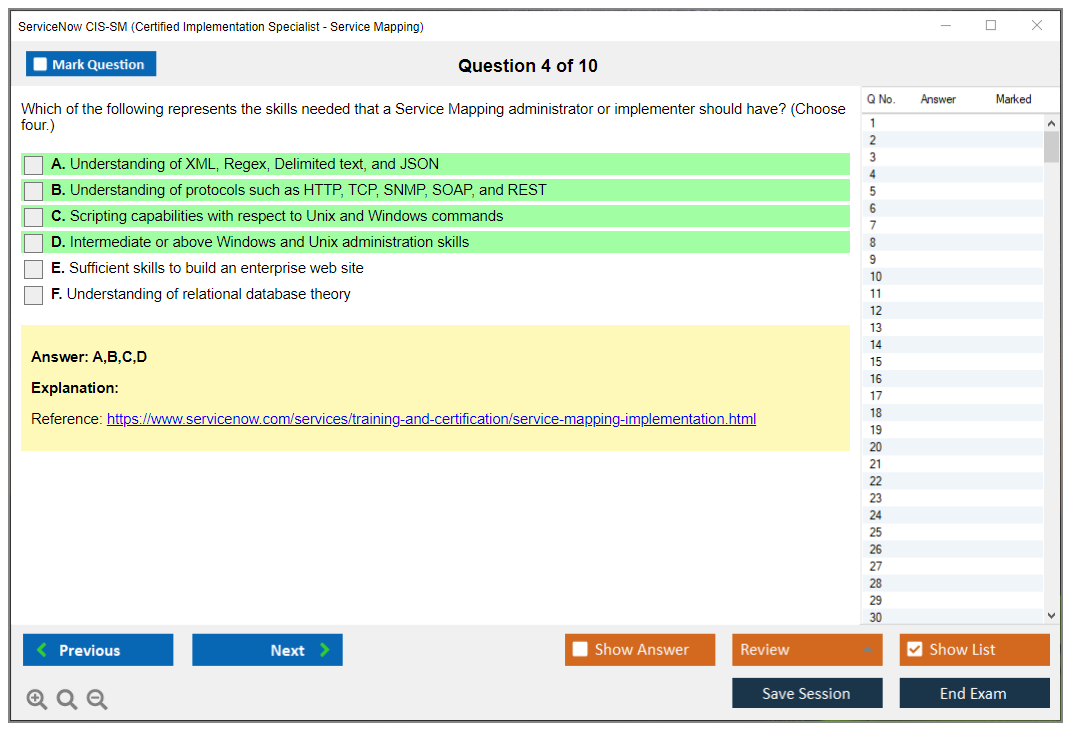The height and width of the screenshot is (735, 1075).
Task: Disable the Show List checkbox
Action: pos(914,650)
